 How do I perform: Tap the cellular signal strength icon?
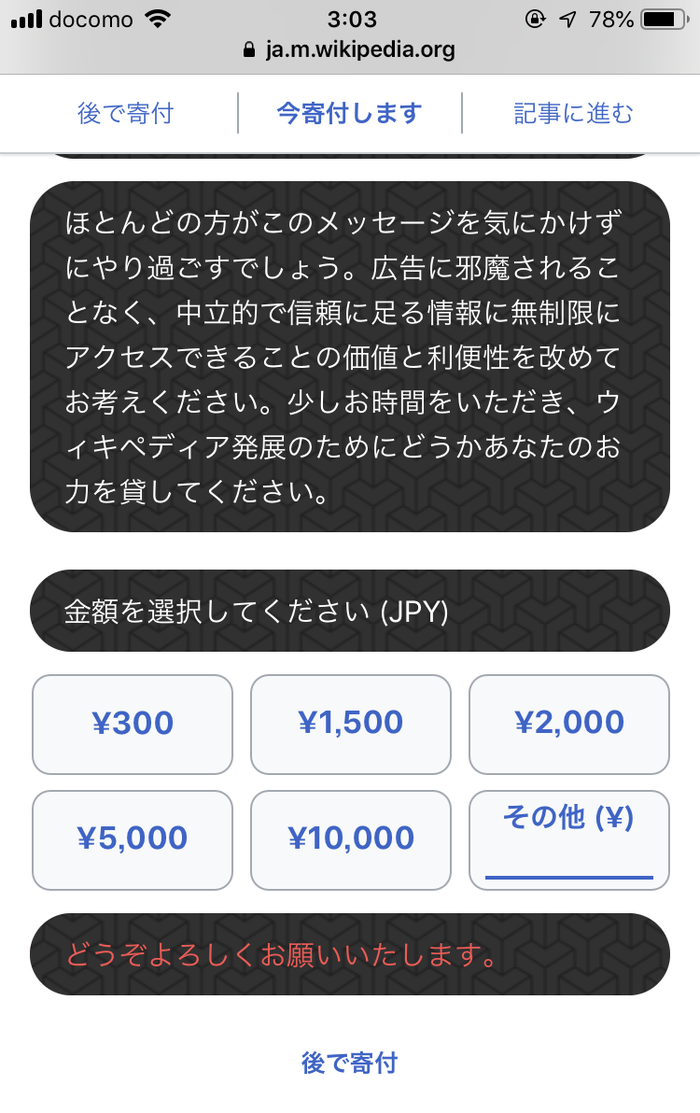pos(26,18)
